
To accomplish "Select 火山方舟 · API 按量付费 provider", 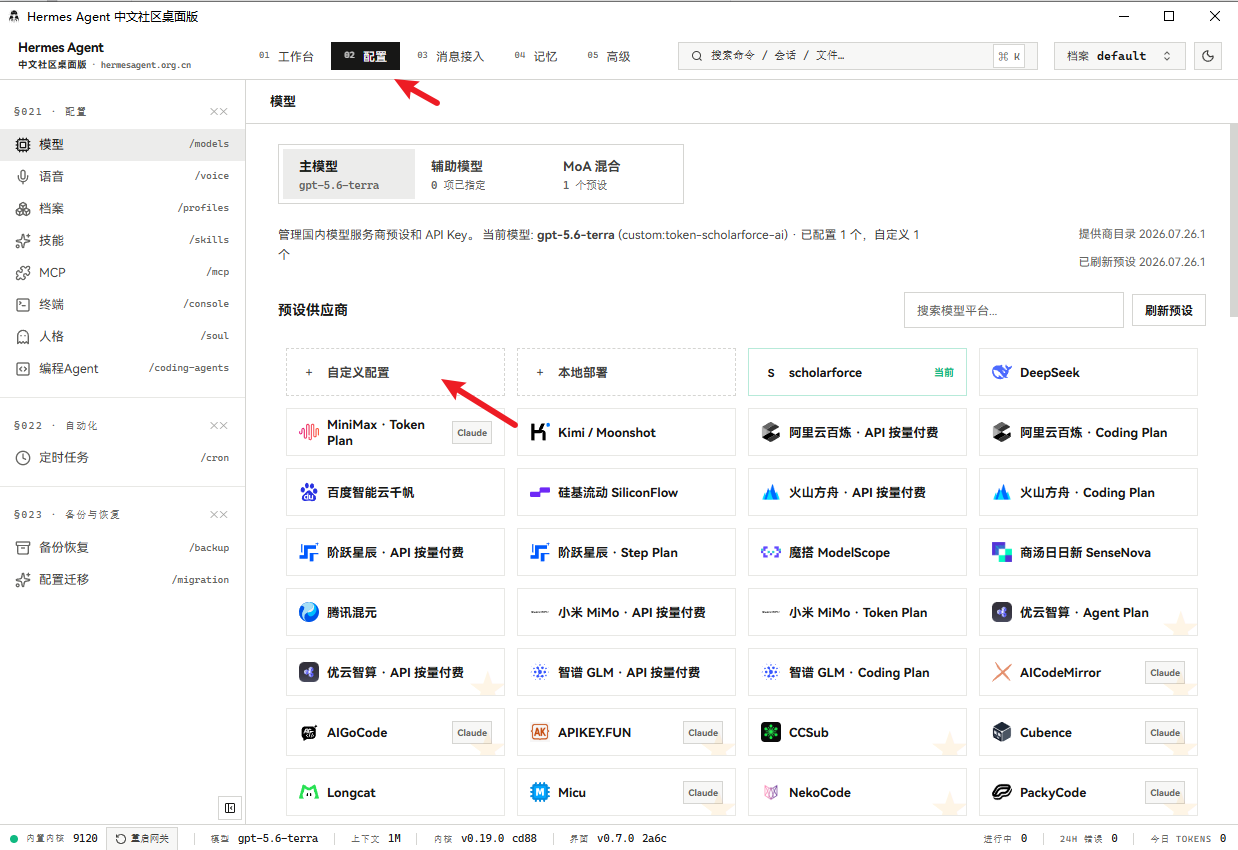I will point(857,492).
